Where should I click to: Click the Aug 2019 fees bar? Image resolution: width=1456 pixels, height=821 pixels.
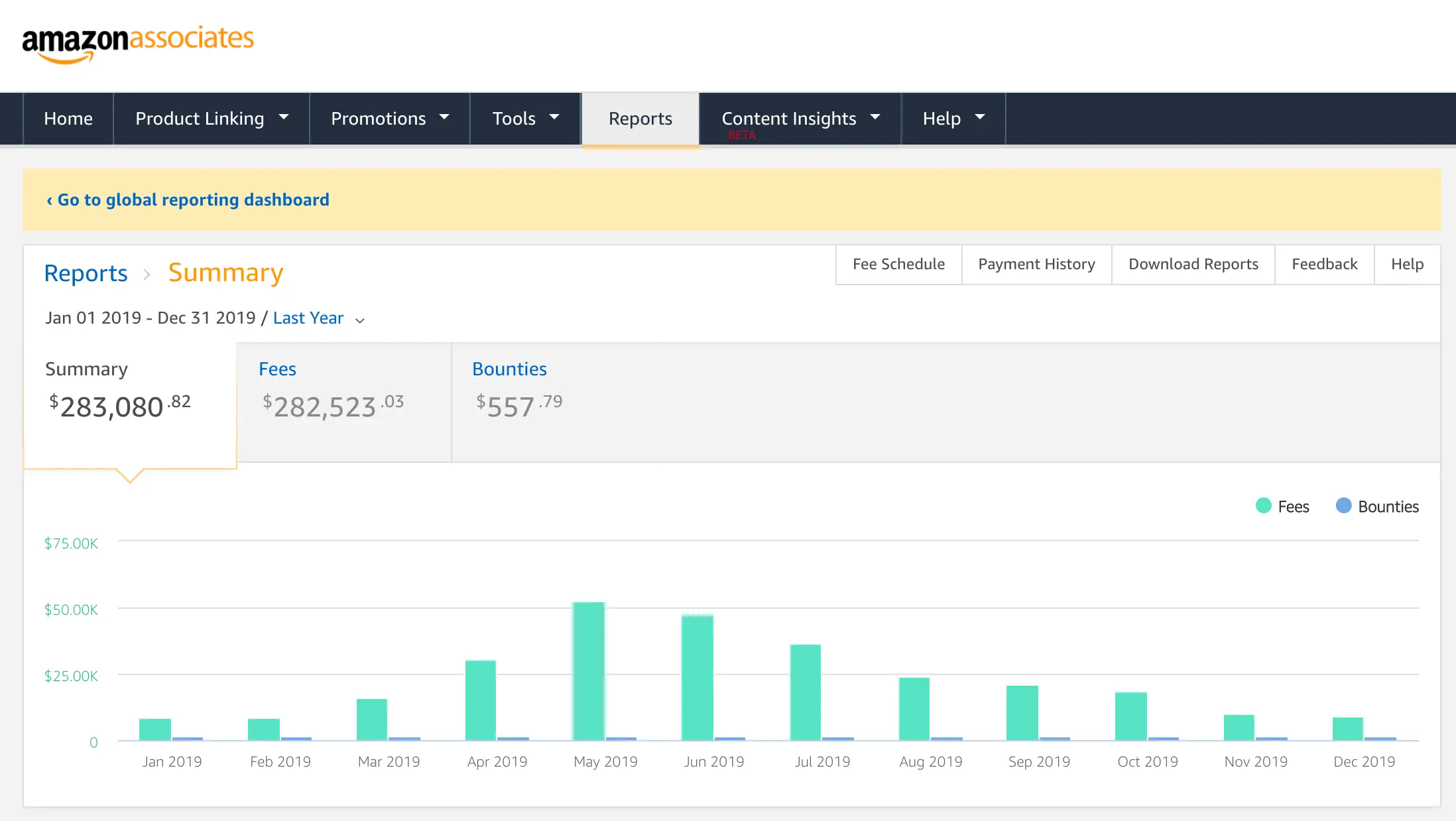(914, 709)
